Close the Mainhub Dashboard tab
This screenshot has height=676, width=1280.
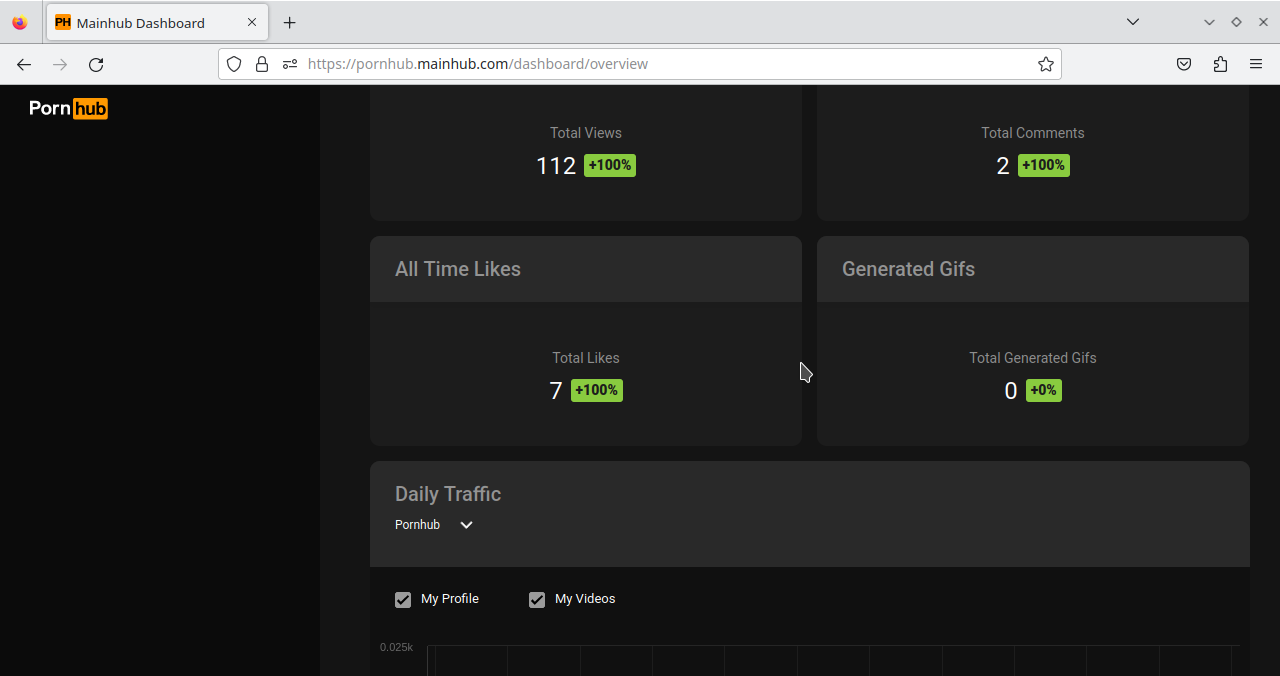pos(252,22)
